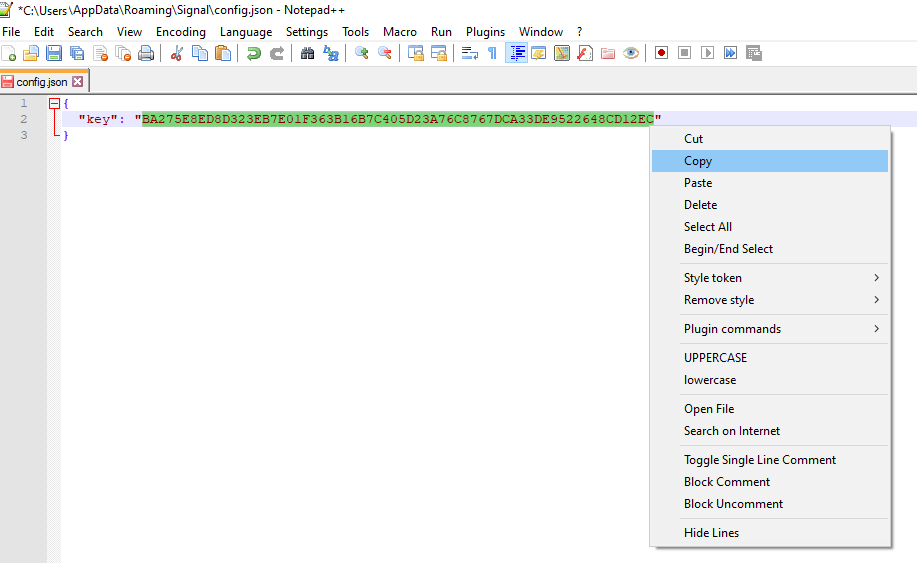The height and width of the screenshot is (563, 917).
Task: Click the Close All toolbar icon
Action: (123, 53)
